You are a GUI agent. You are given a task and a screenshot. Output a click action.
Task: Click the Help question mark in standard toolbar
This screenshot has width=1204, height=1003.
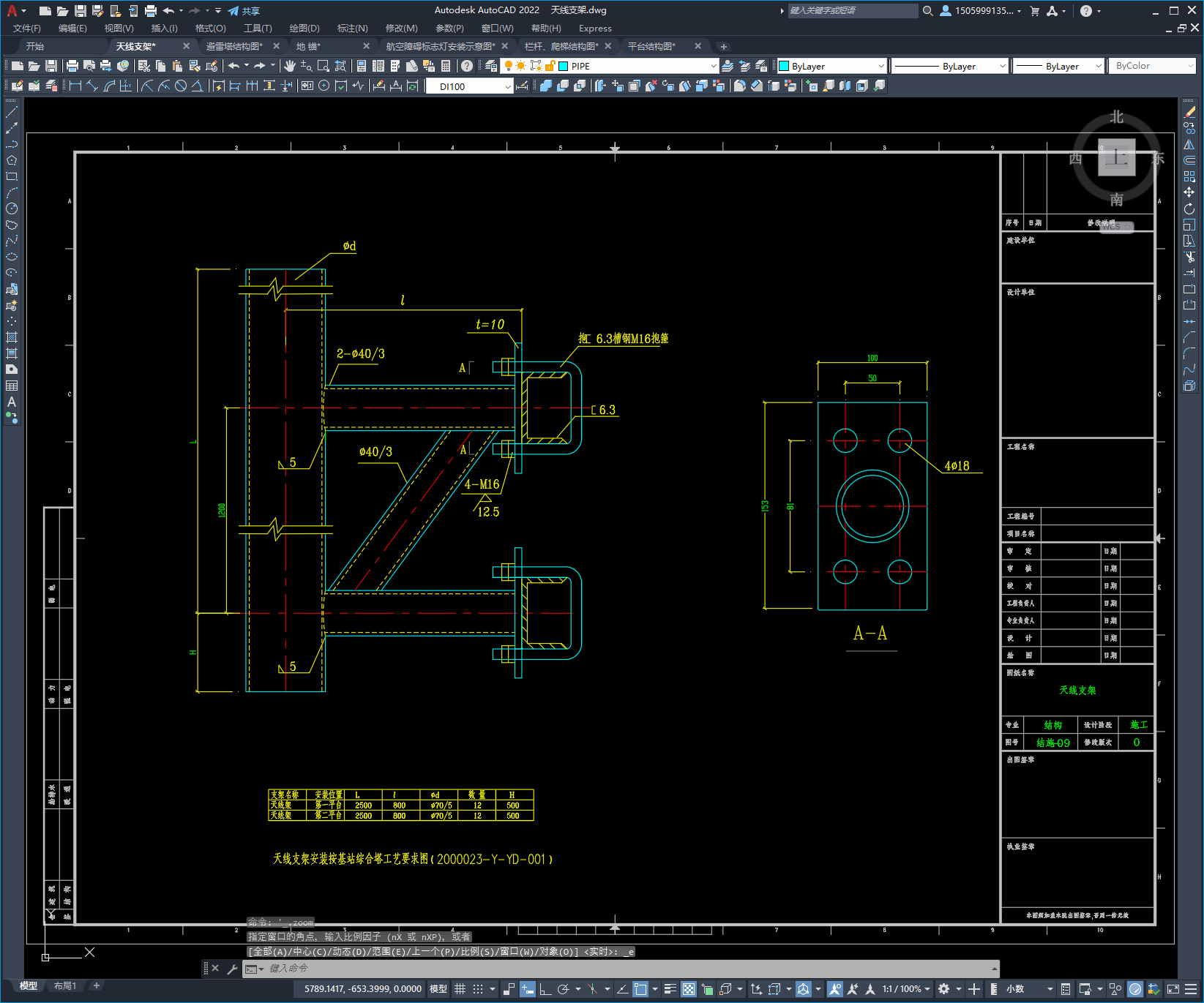[x=467, y=66]
